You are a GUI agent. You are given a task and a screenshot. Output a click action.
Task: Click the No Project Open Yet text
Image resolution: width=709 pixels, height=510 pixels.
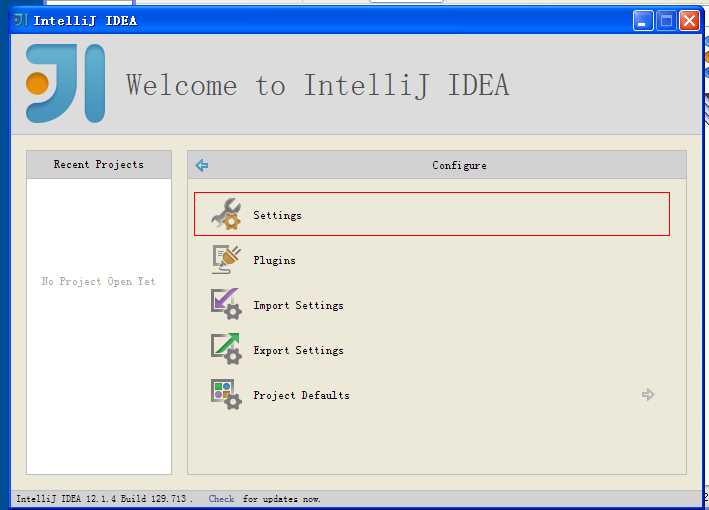coord(98,281)
